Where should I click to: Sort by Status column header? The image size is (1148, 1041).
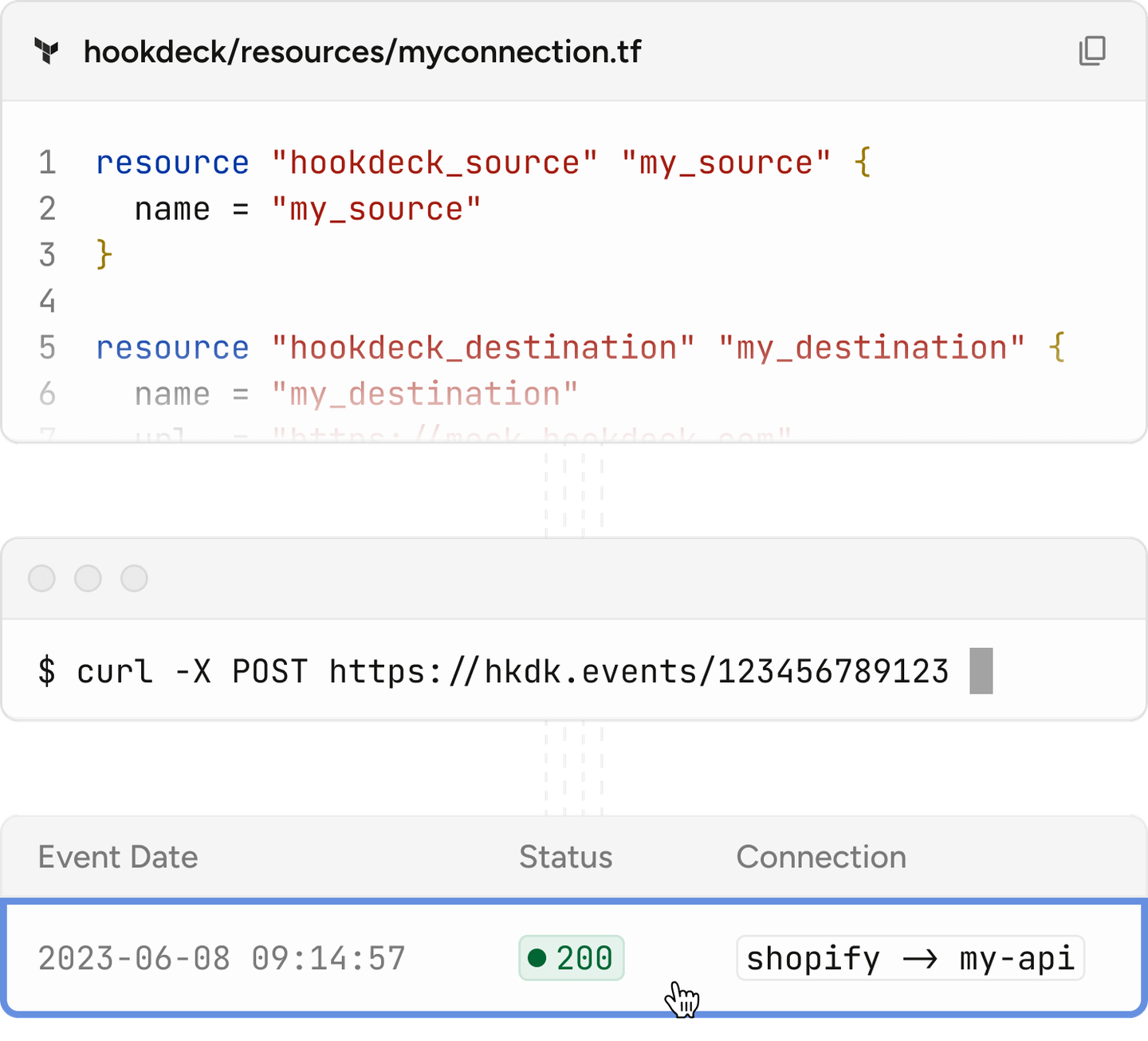coord(565,857)
